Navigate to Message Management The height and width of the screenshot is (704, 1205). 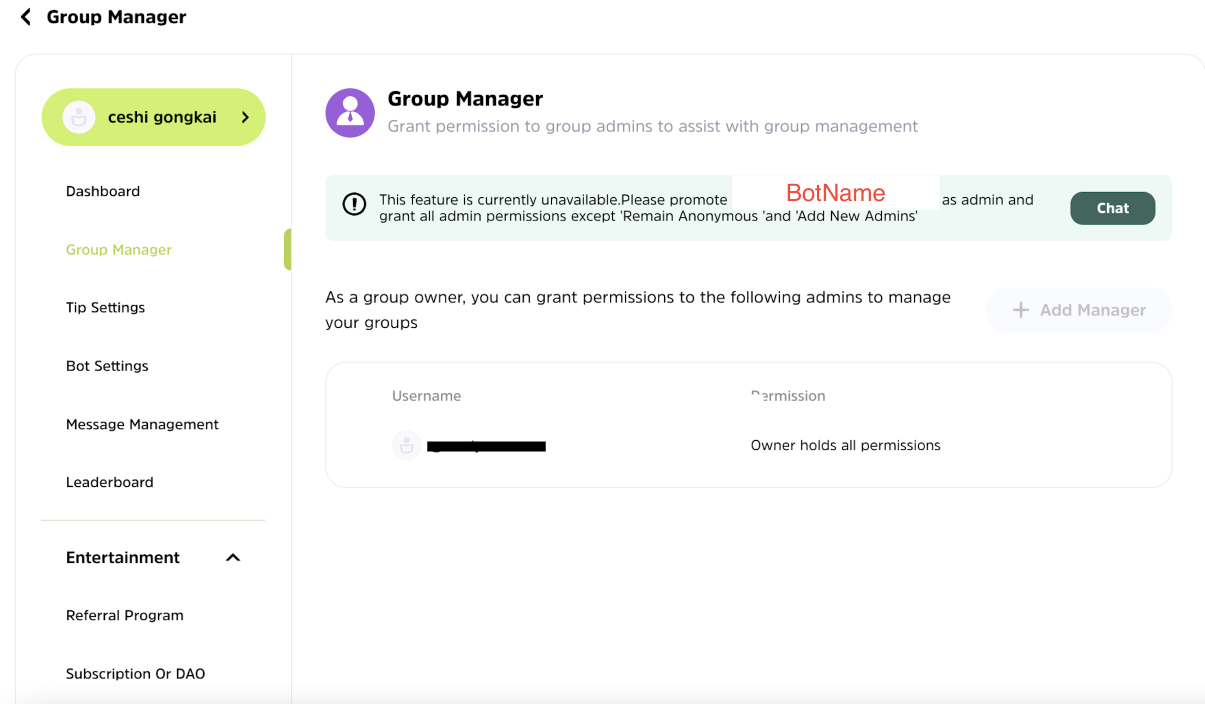142,424
